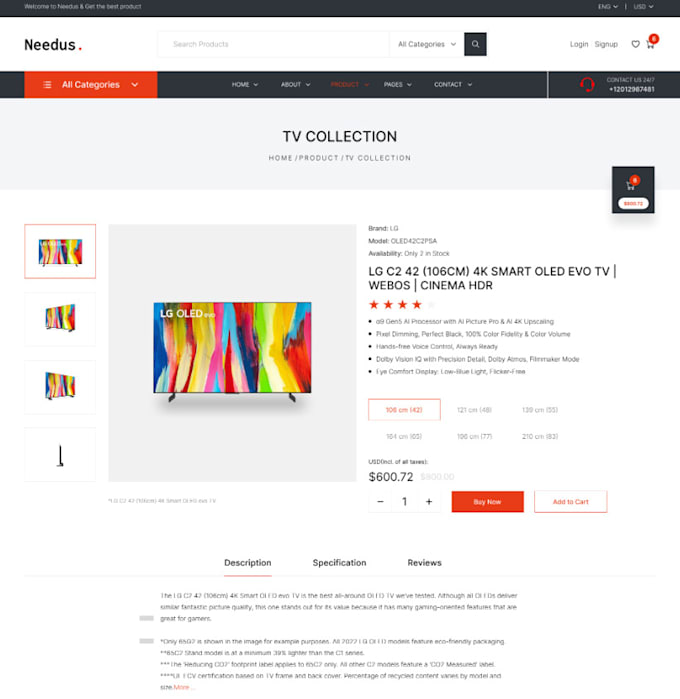Select the side-profile TV thumbnail
The height and width of the screenshot is (699, 680).
[x=60, y=455]
